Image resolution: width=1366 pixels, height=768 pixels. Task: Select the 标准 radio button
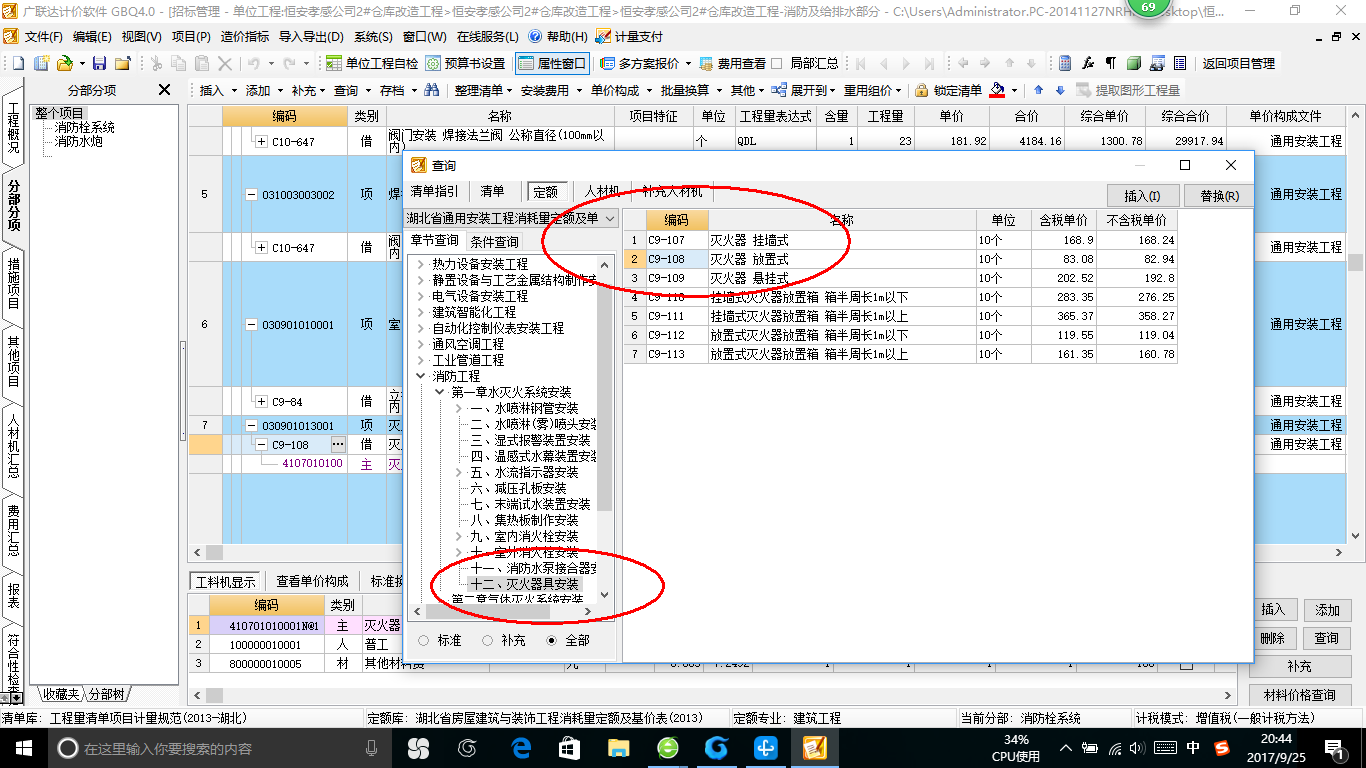click(x=424, y=640)
